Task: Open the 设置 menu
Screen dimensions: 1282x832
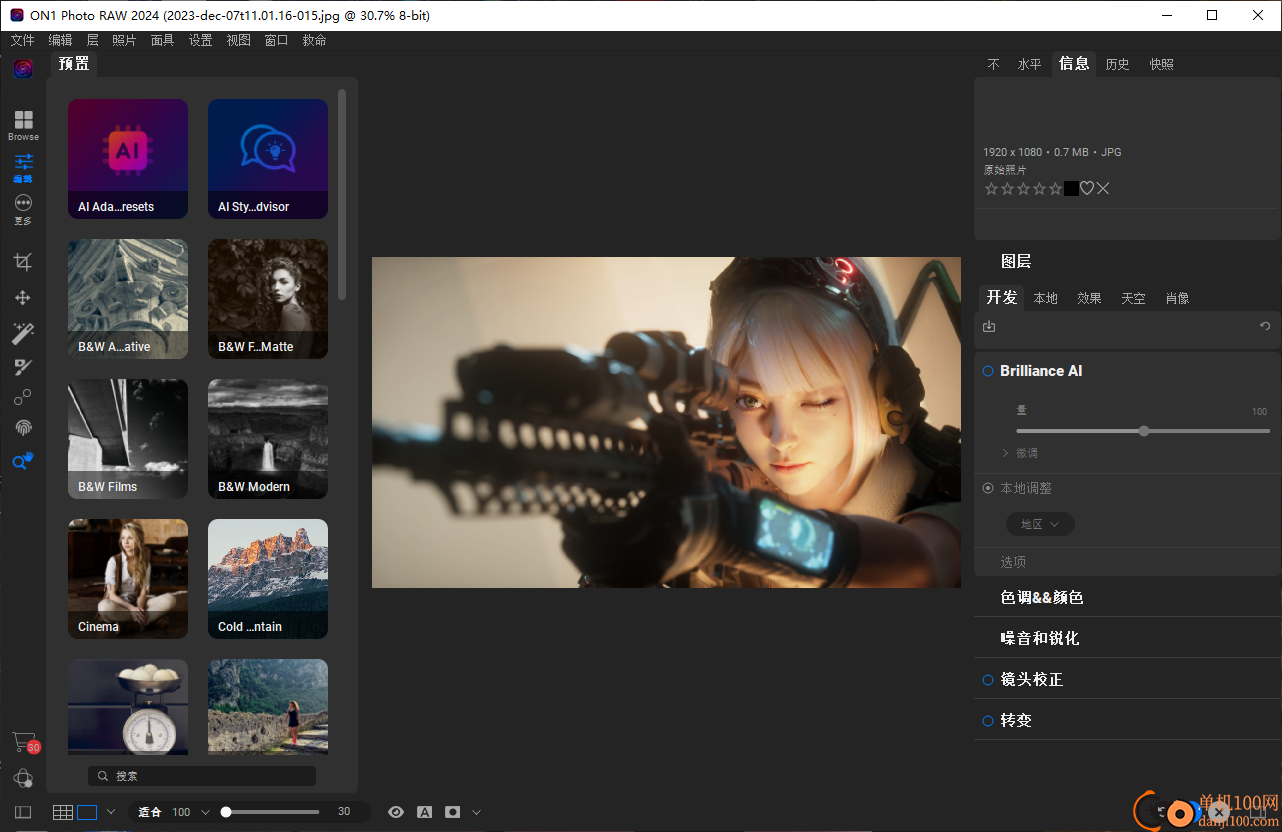Action: [x=200, y=40]
